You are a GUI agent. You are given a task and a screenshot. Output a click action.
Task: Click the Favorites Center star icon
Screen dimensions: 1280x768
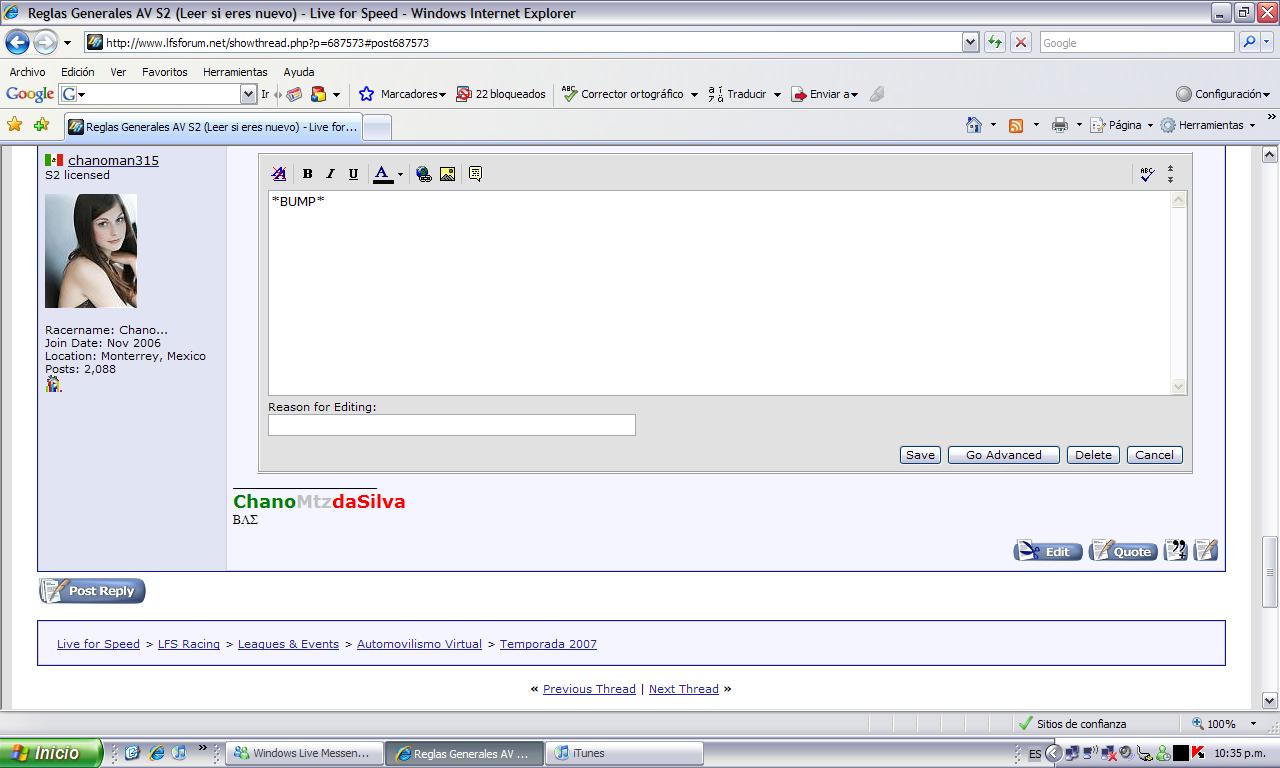pyautogui.click(x=15, y=125)
